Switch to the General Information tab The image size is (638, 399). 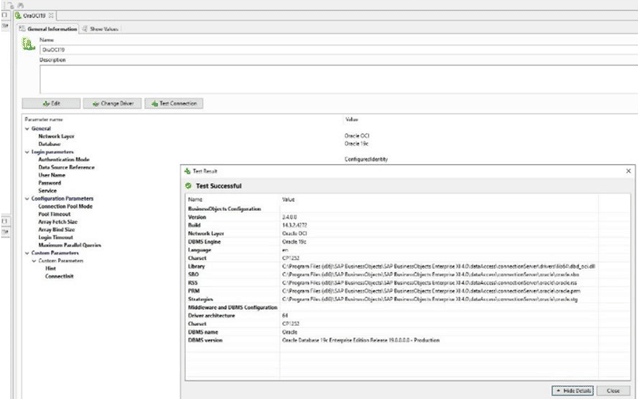(x=48, y=29)
